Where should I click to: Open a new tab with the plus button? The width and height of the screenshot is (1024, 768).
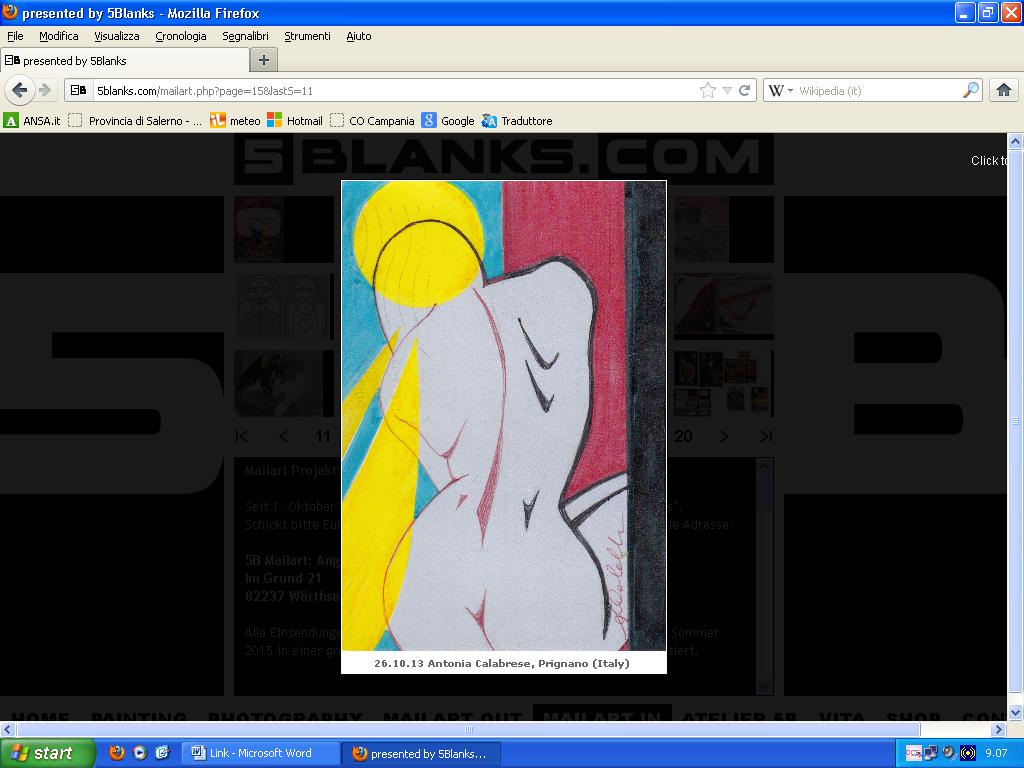pos(263,60)
